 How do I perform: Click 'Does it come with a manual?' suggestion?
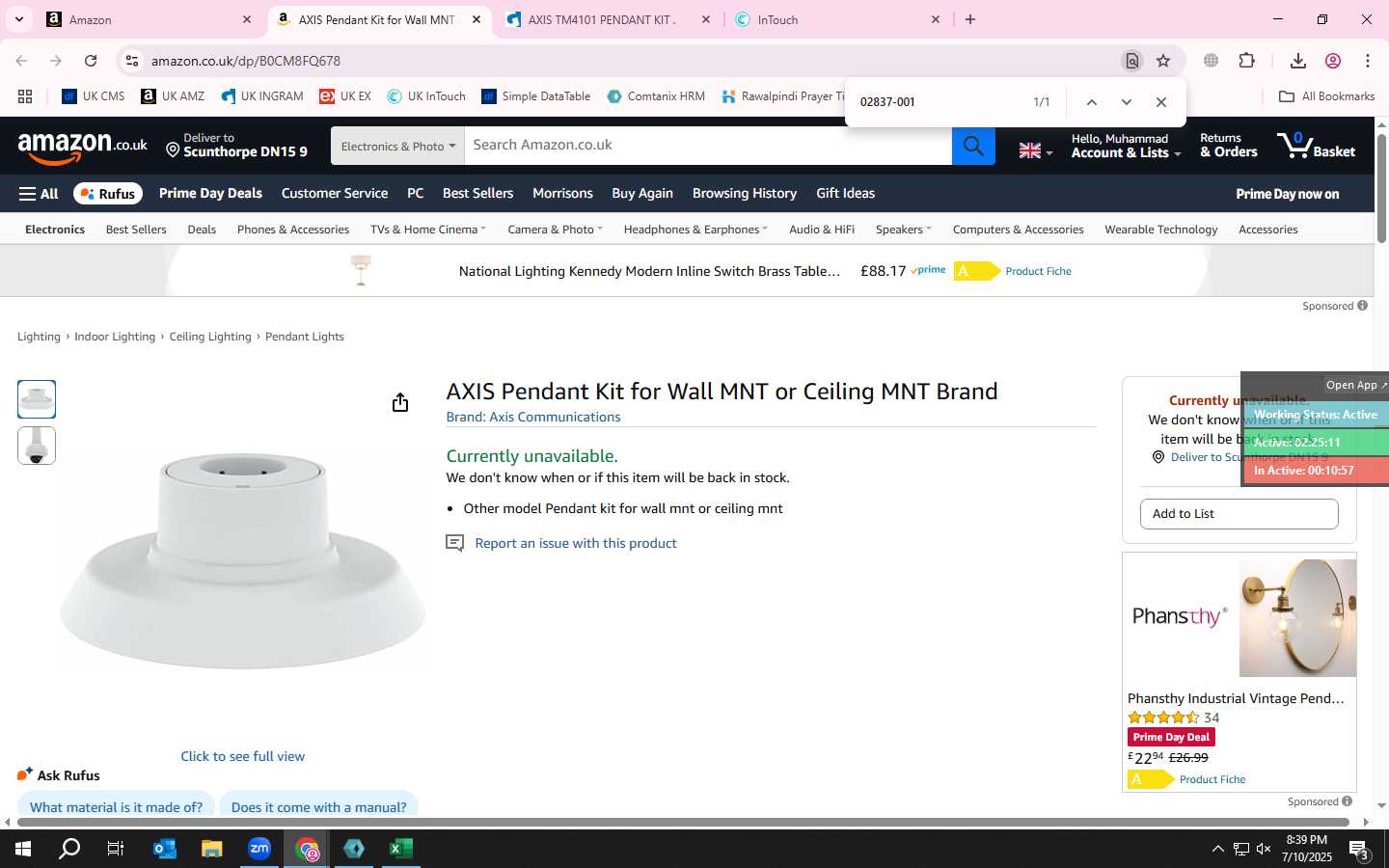pos(318,806)
